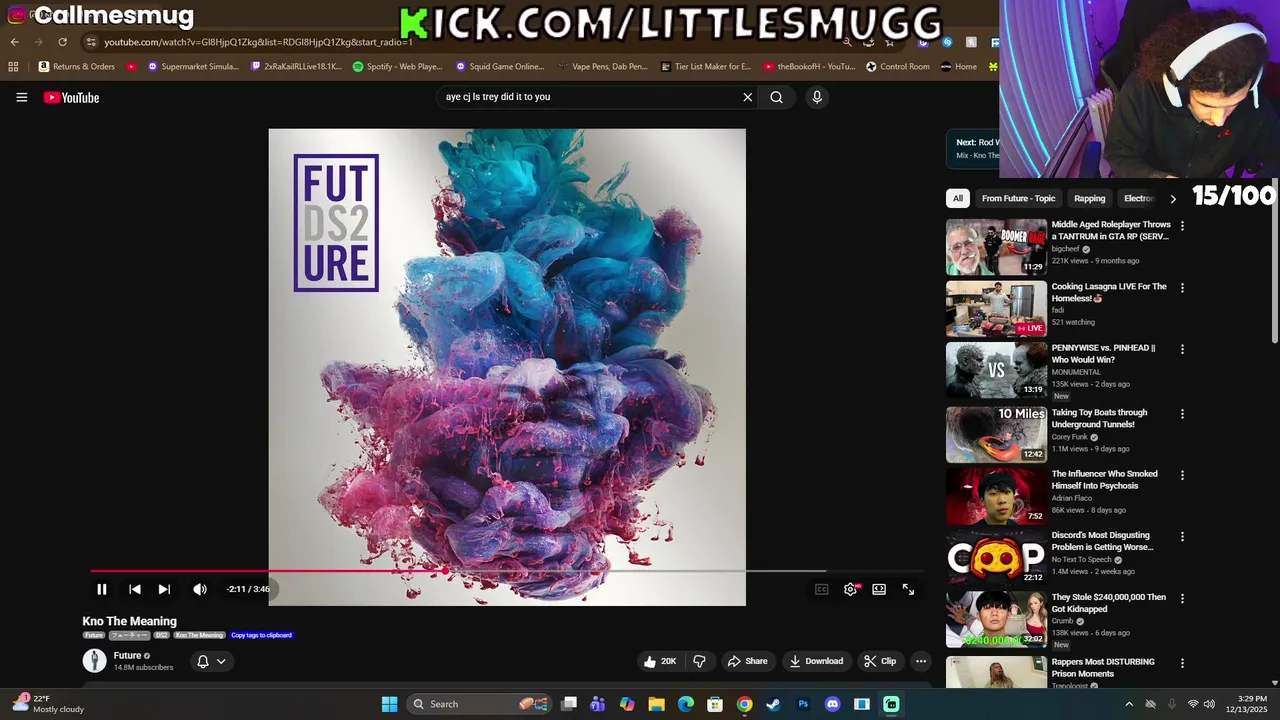Click Copy tags to clipboard button

coord(261,635)
